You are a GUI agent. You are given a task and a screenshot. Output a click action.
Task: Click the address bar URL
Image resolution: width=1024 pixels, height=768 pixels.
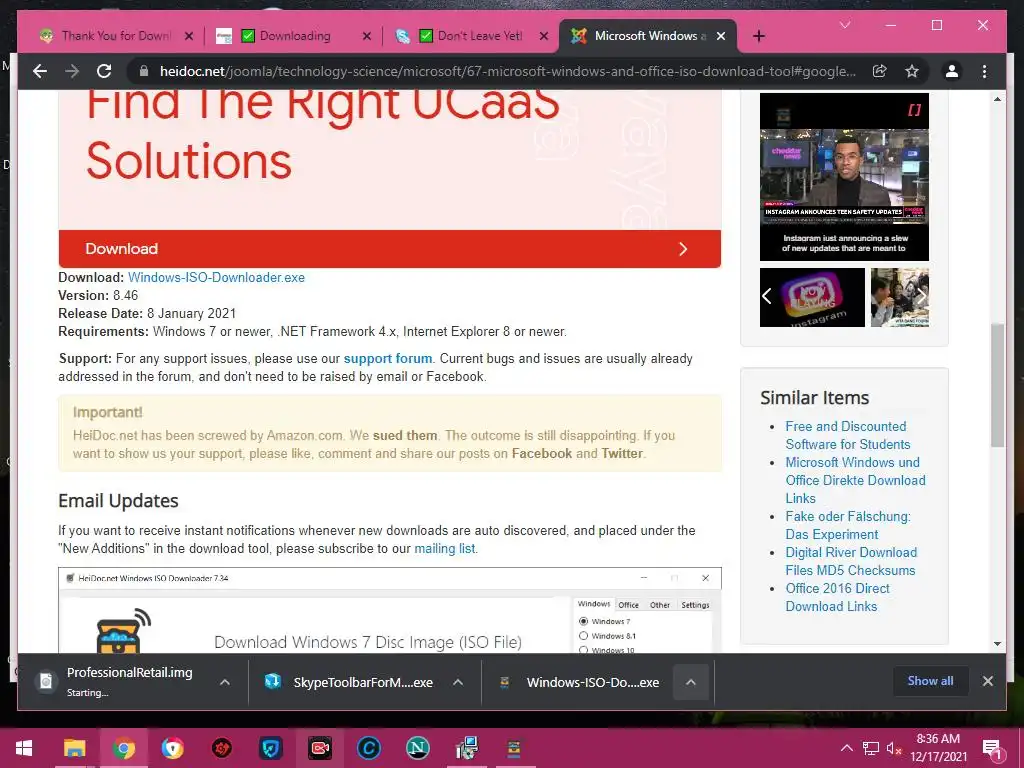click(507, 71)
